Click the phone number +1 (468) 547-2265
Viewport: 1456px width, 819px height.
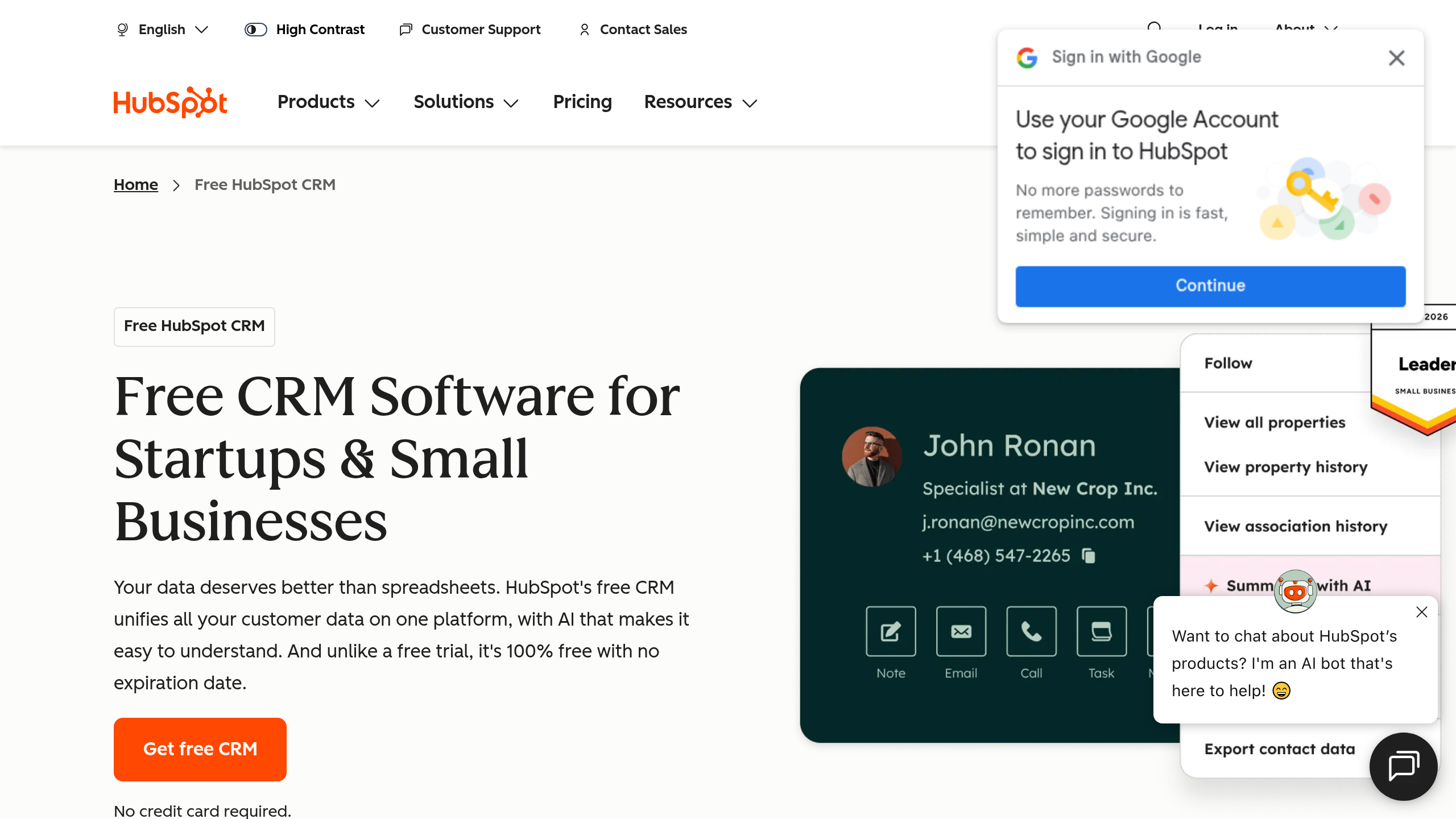[996, 556]
